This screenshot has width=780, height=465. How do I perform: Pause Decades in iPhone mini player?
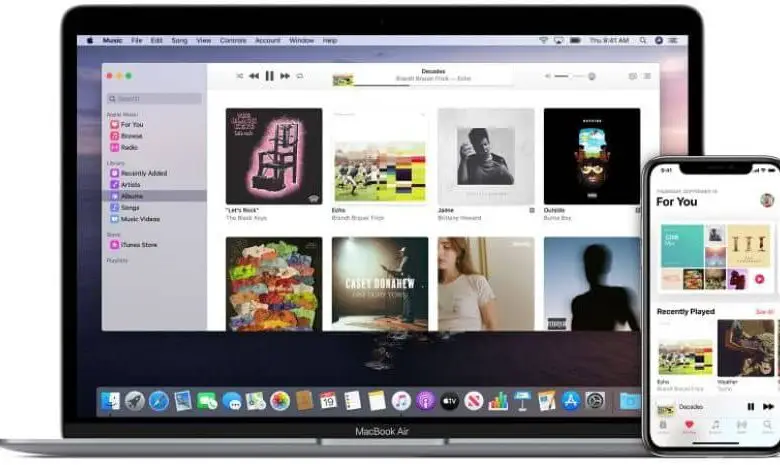tap(751, 407)
